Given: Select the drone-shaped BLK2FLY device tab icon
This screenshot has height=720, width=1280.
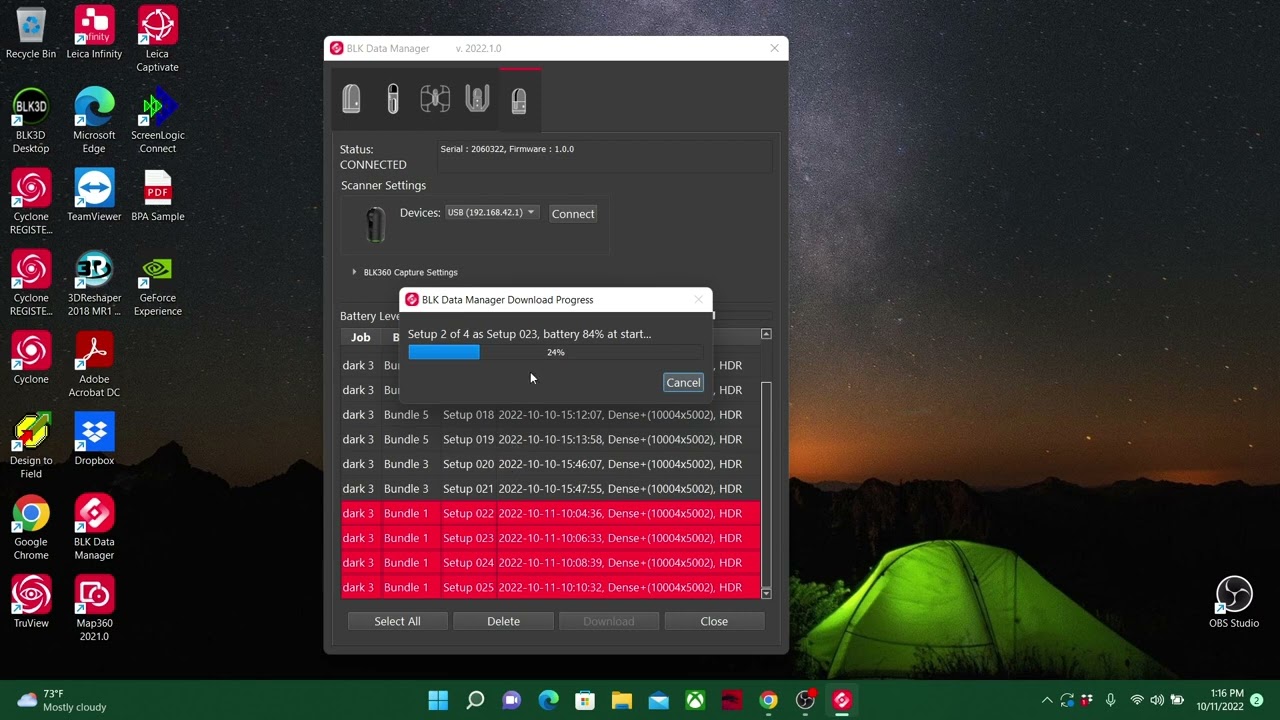Looking at the screenshot, I should 435,99.
